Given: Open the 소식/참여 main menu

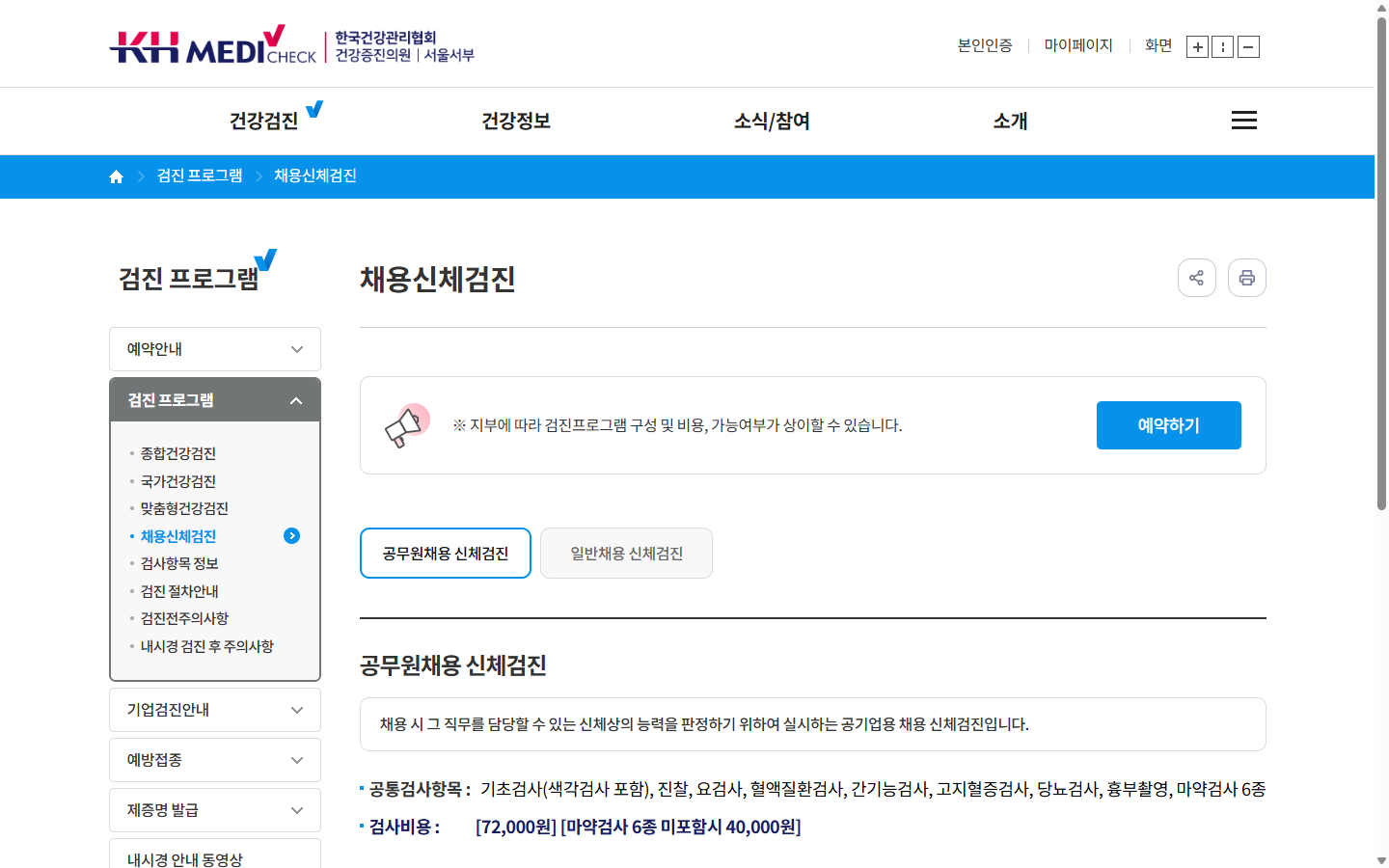Looking at the screenshot, I should point(772,121).
